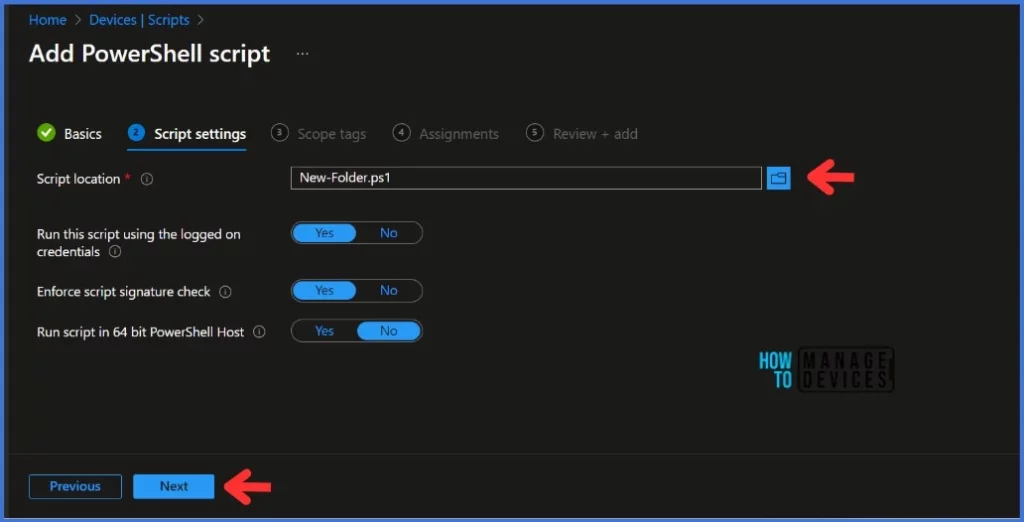The image size is (1024, 522).
Task: Open the Assignments step
Action: pyautogui.click(x=446, y=134)
